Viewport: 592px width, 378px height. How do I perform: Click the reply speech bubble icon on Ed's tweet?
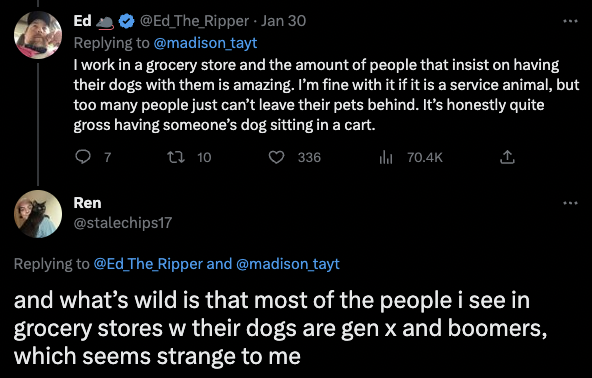tap(83, 157)
